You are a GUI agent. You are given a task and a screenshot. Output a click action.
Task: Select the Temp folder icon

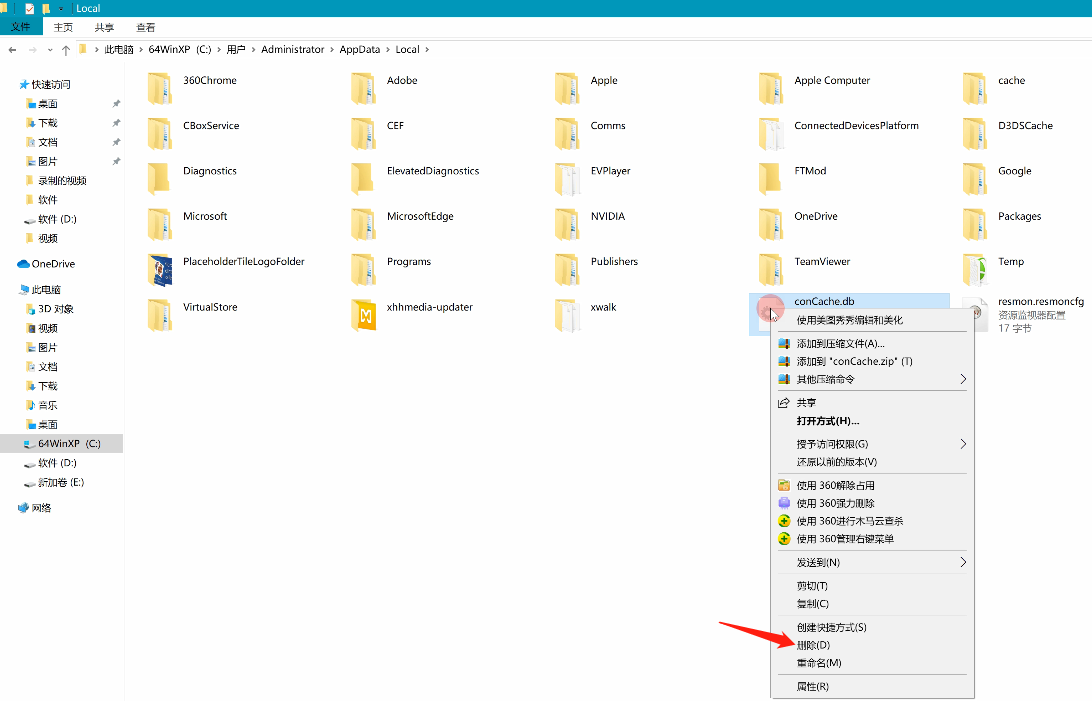click(x=975, y=270)
